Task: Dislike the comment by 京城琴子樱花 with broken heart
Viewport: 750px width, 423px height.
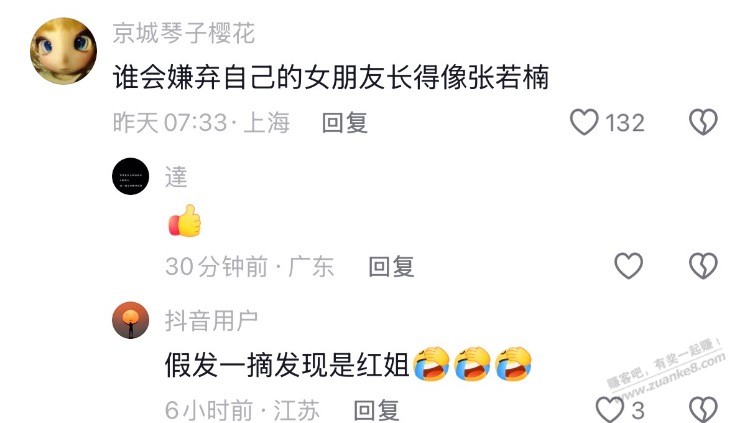Action: pos(703,122)
